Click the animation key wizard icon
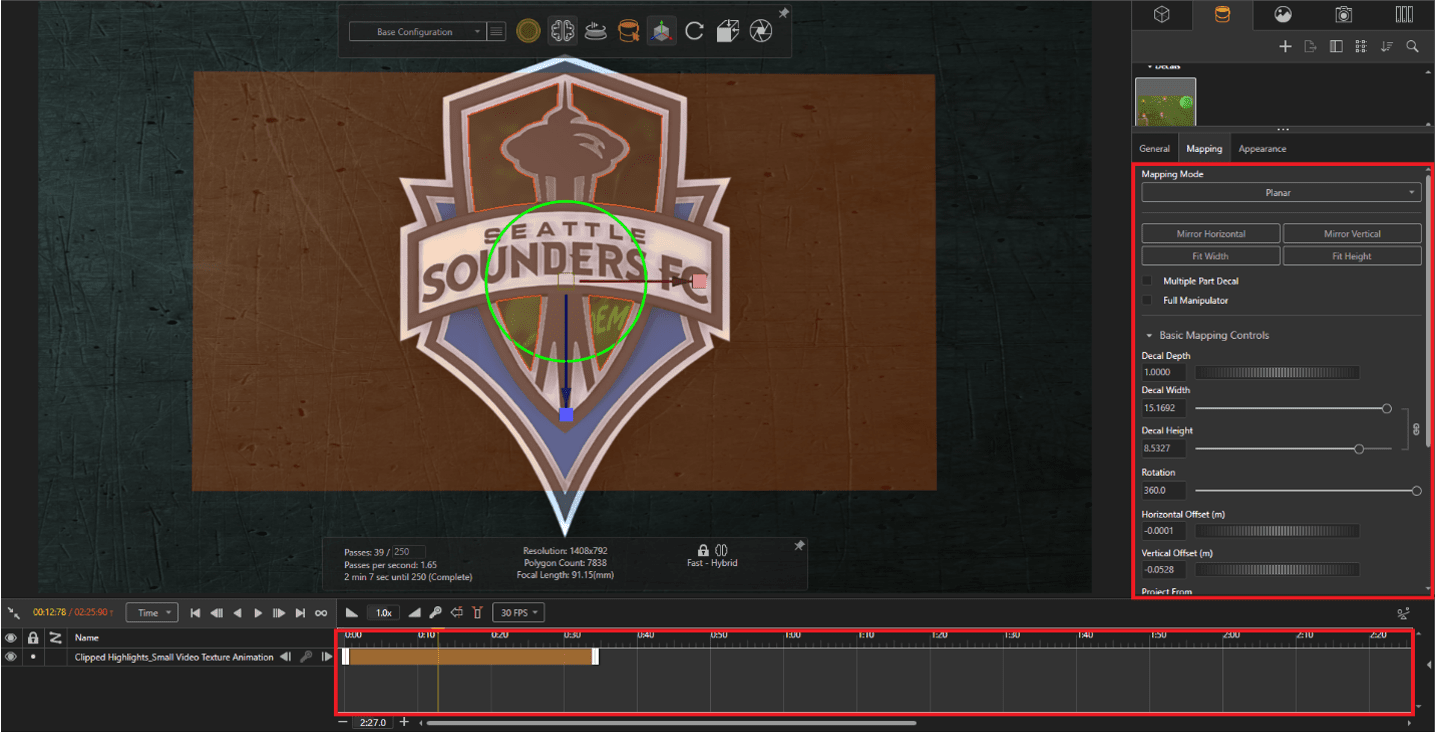 [x=436, y=613]
